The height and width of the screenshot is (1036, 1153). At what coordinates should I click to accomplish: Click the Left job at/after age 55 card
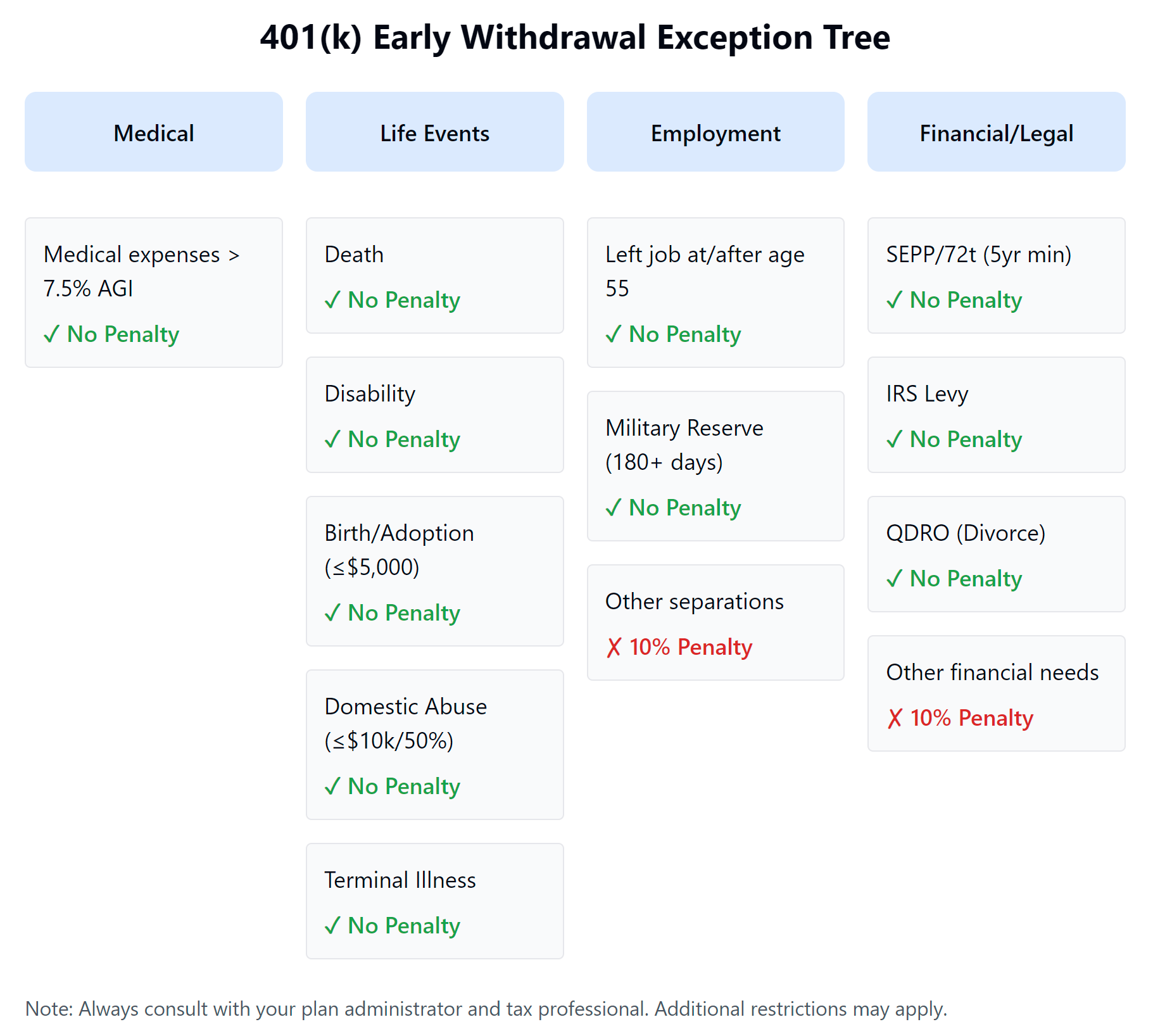(715, 293)
